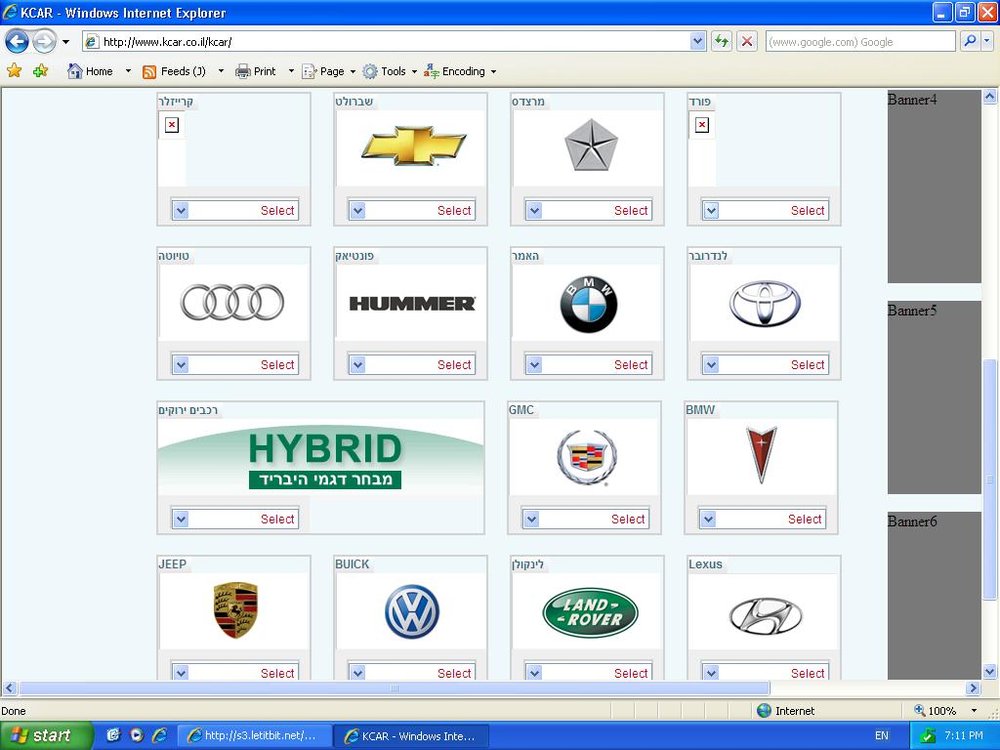
Task: Open search provider options dropdown arrow
Action: pos(987,42)
